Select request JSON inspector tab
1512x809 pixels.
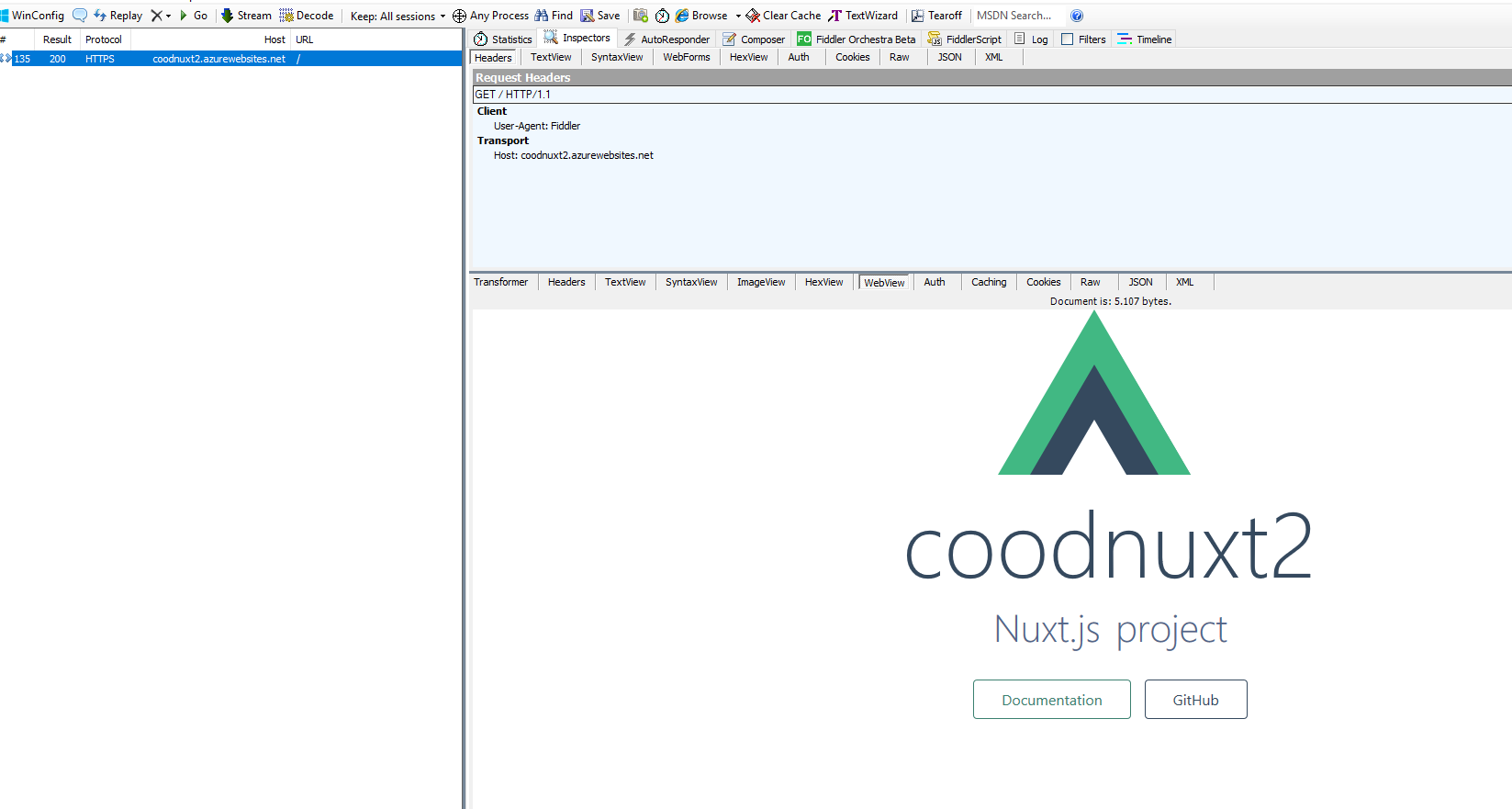(950, 57)
